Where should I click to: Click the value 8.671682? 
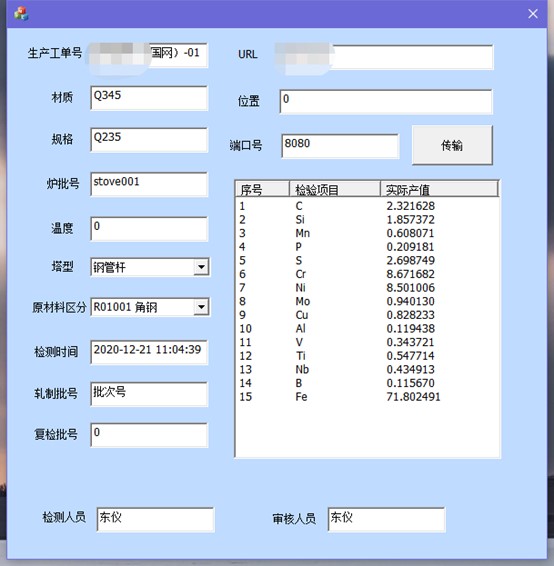click(x=411, y=274)
